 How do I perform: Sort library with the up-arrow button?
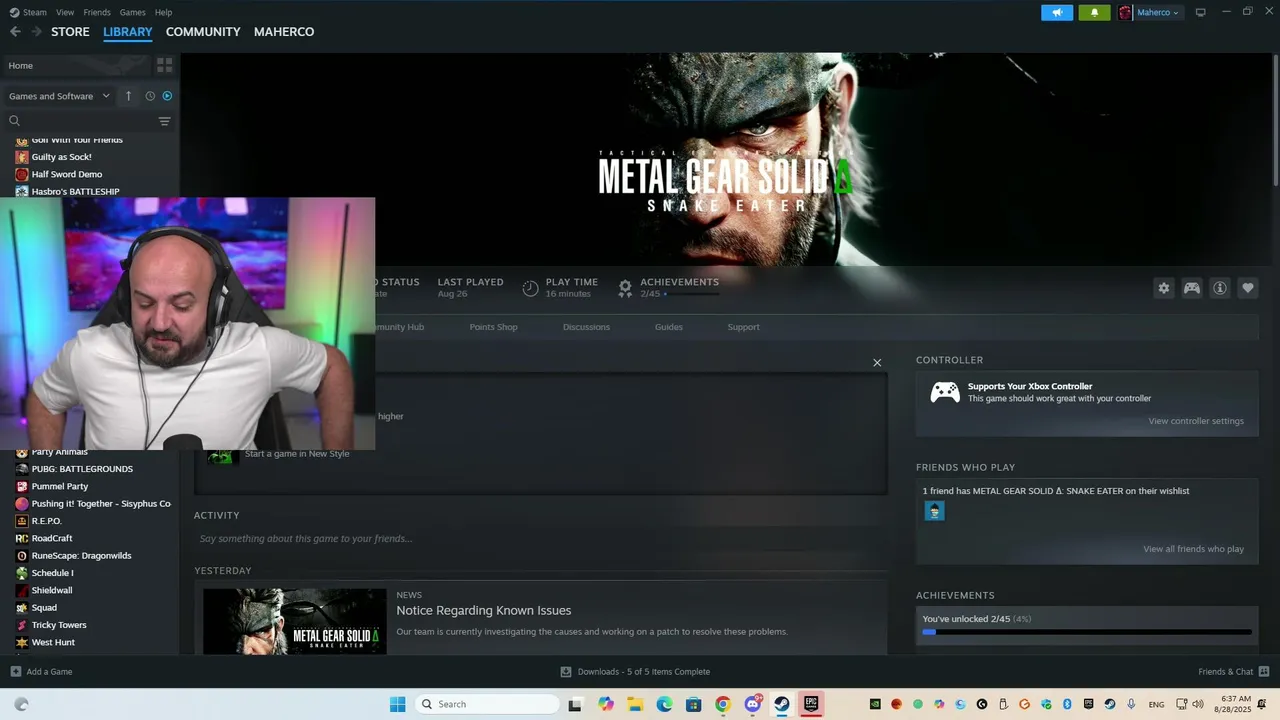[x=128, y=96]
